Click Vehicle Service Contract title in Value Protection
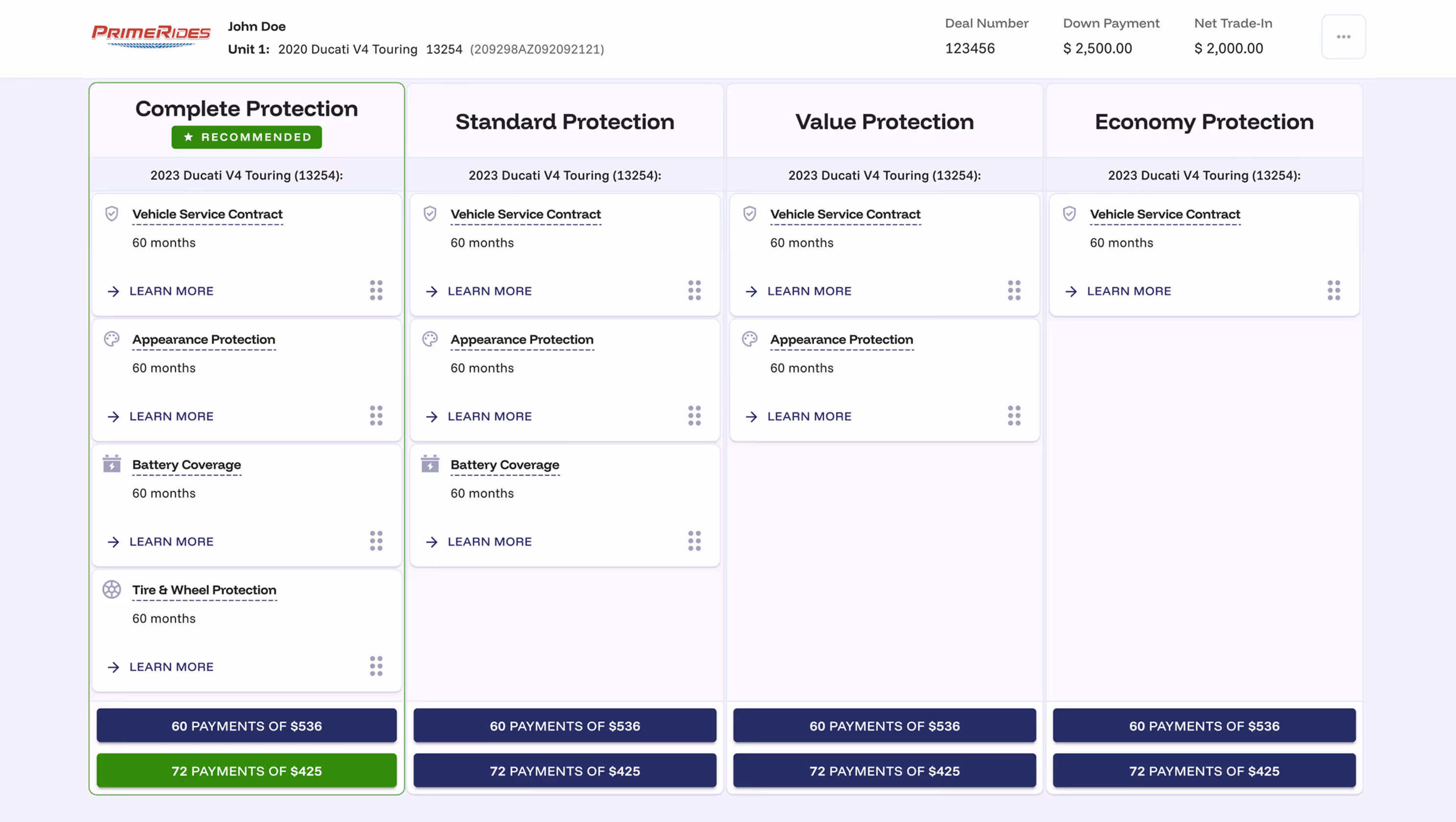 tap(845, 214)
